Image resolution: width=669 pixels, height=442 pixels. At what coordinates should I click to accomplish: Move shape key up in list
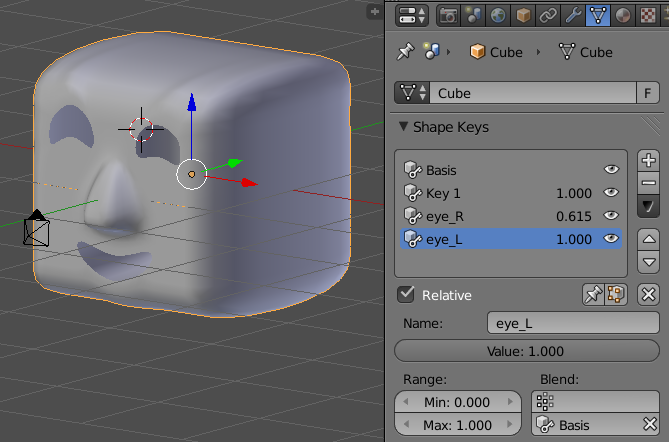pyautogui.click(x=649, y=239)
